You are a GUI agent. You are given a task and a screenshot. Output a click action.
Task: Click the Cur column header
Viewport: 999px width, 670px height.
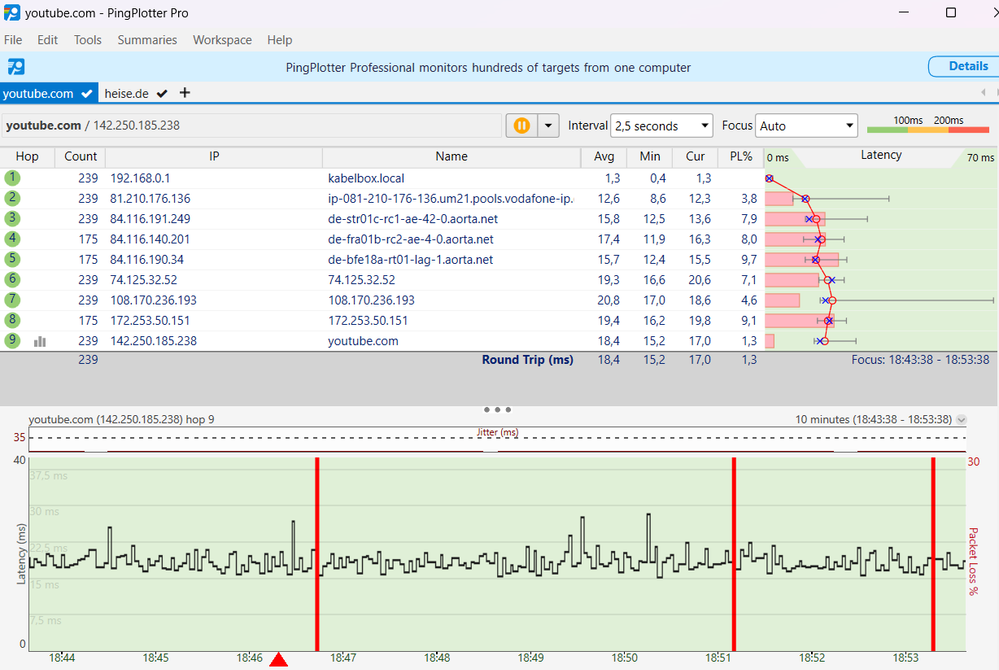click(x=695, y=157)
